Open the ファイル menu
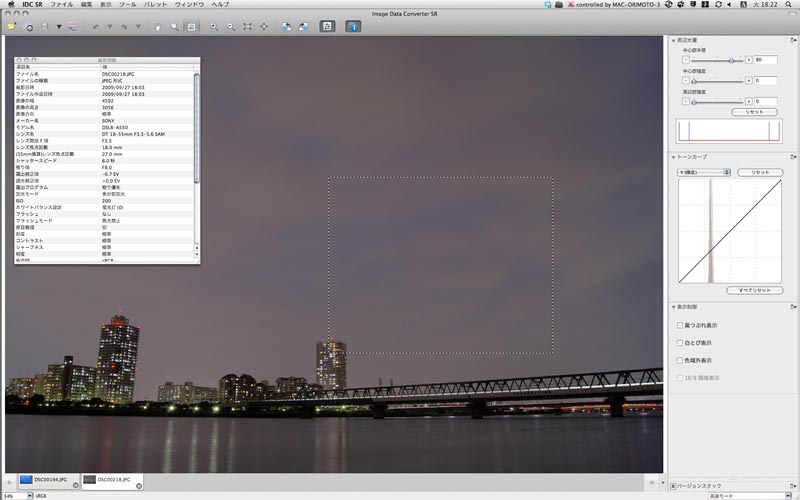This screenshot has width=800, height=500. [61, 4]
